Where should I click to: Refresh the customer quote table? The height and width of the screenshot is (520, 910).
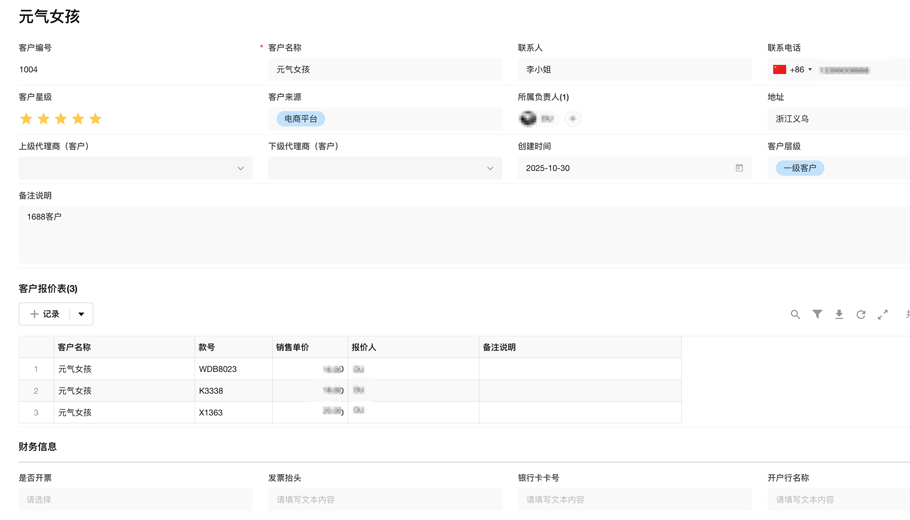tap(861, 314)
